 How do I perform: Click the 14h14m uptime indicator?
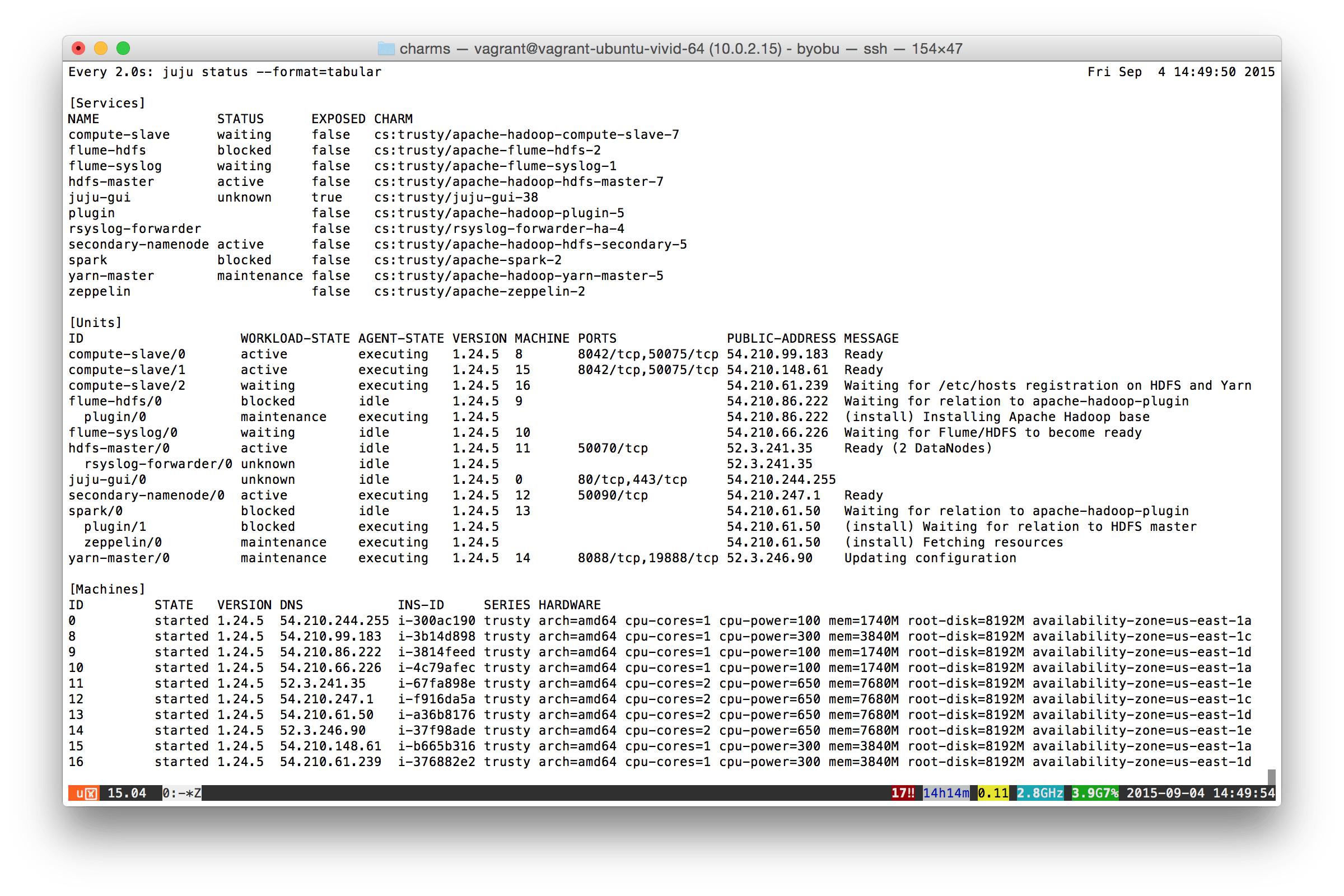point(946,793)
